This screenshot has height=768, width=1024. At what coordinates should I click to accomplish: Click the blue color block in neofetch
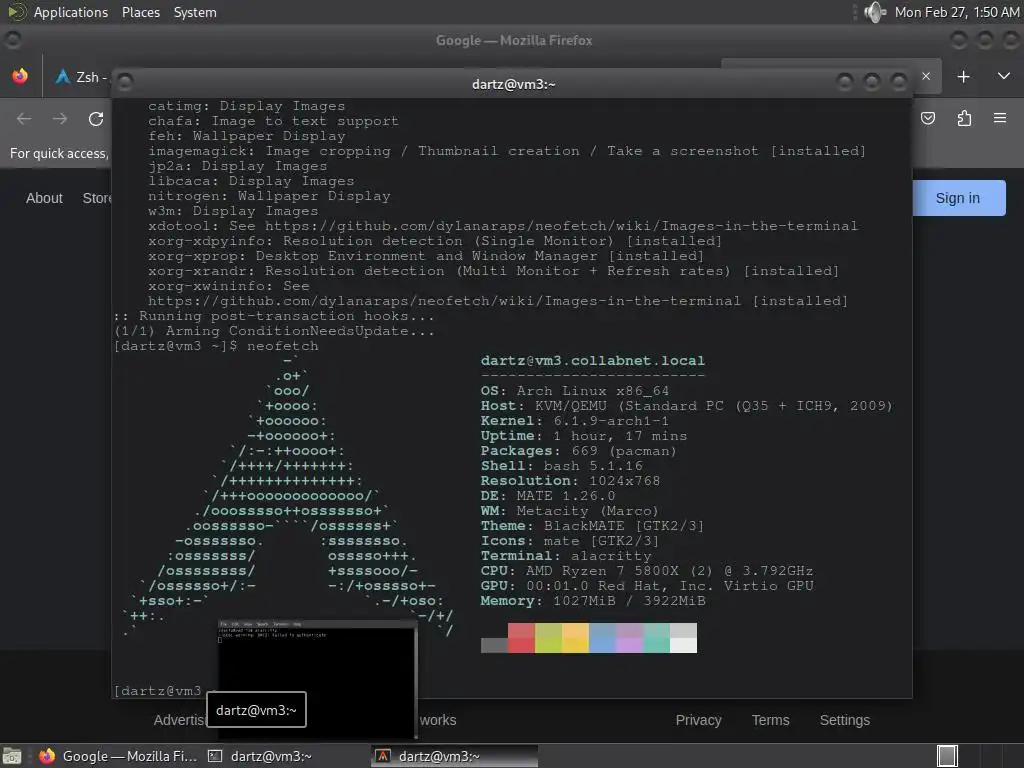point(602,637)
